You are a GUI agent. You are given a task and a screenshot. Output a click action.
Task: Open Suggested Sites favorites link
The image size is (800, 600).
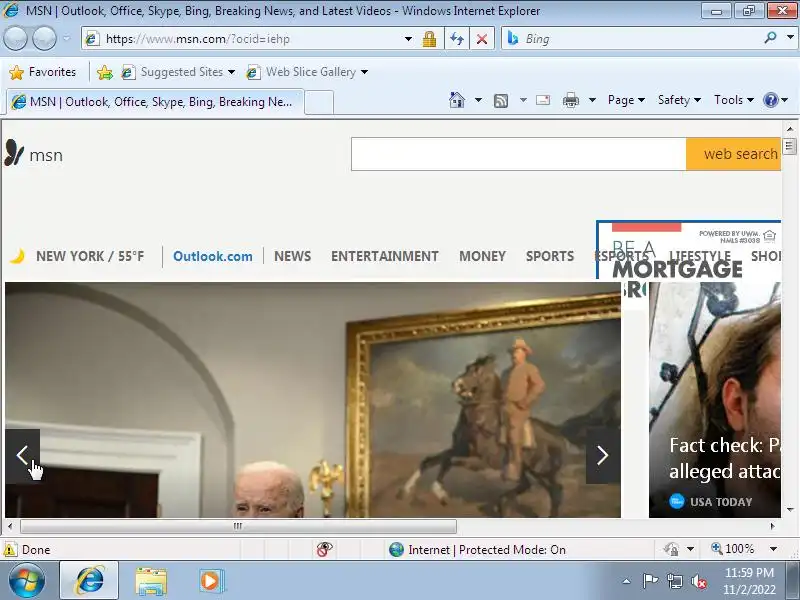179,72
